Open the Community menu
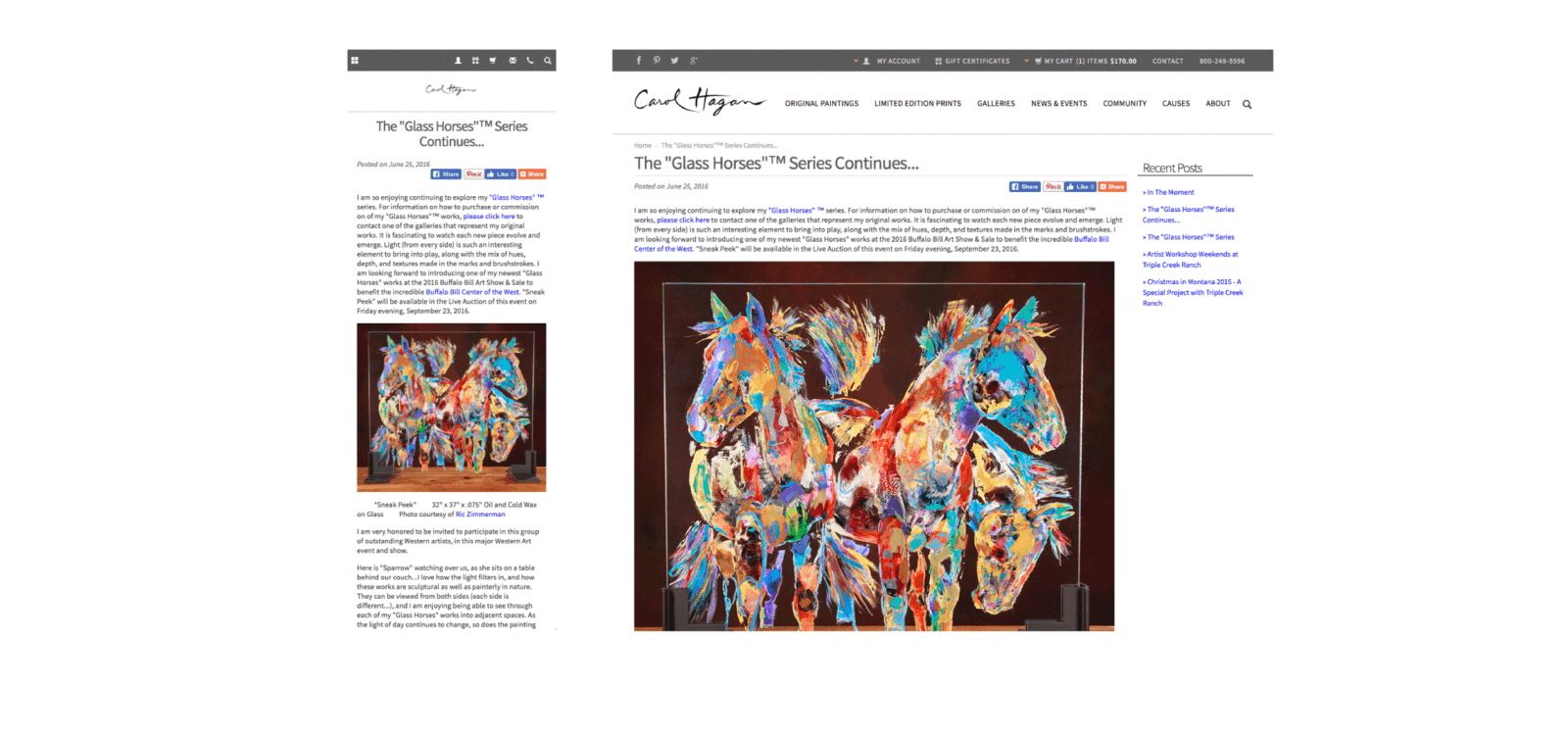Screen dimensions: 1568x738 (x=1124, y=104)
